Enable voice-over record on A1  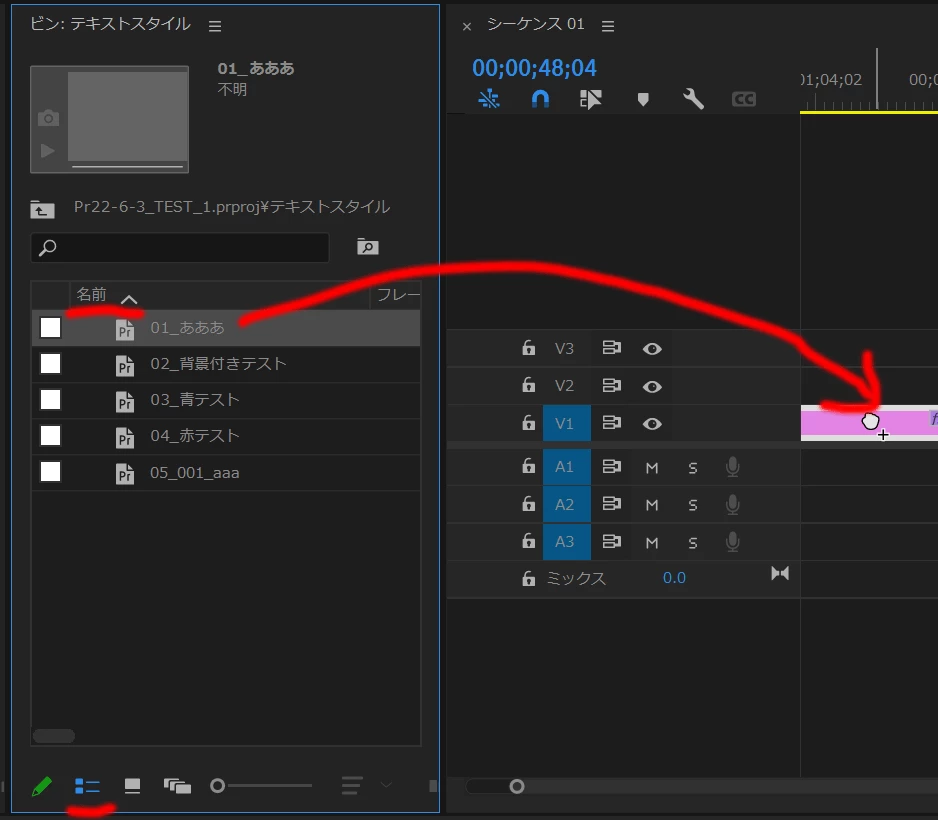[x=732, y=467]
